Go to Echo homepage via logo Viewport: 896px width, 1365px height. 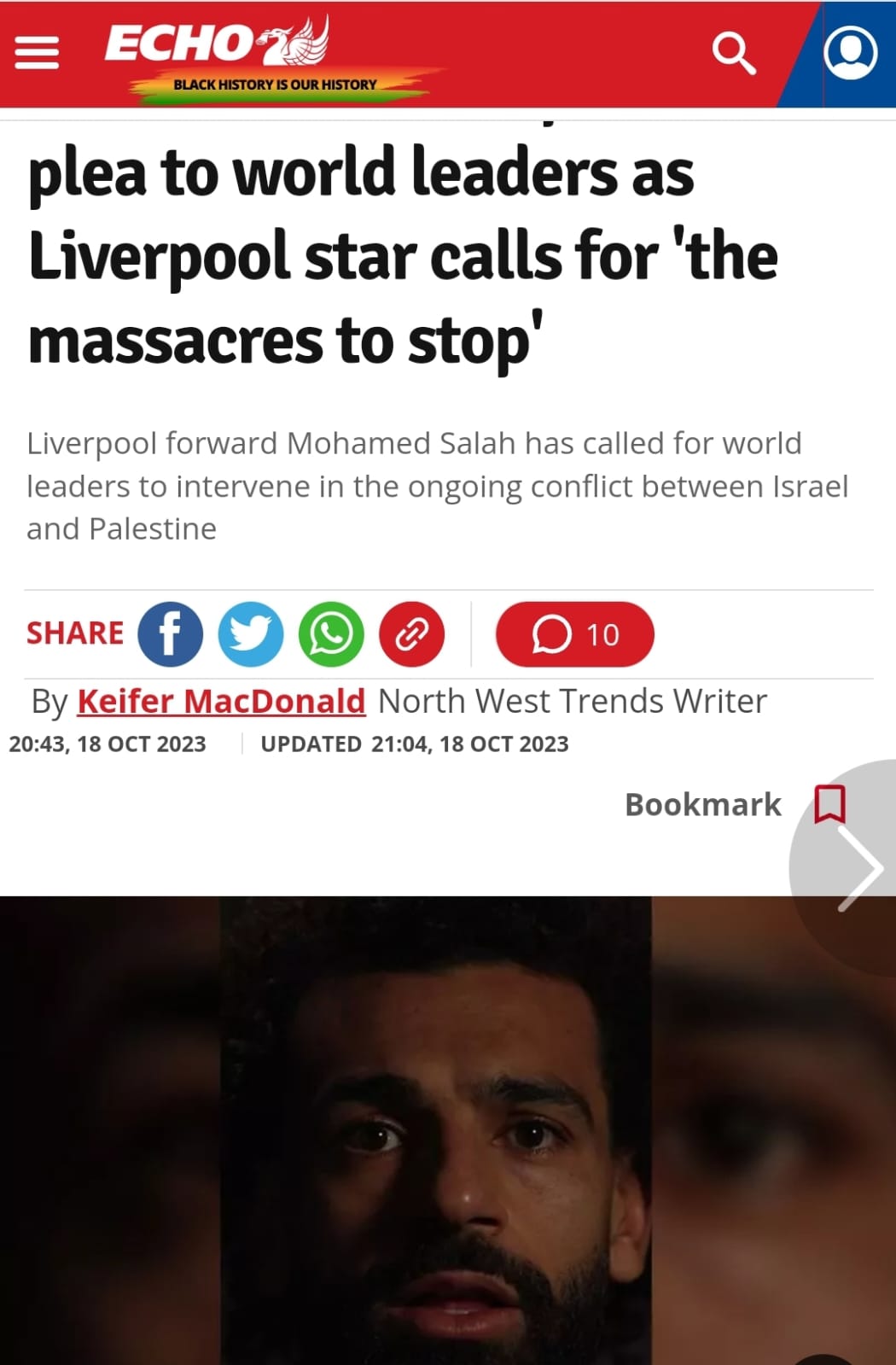point(217,43)
